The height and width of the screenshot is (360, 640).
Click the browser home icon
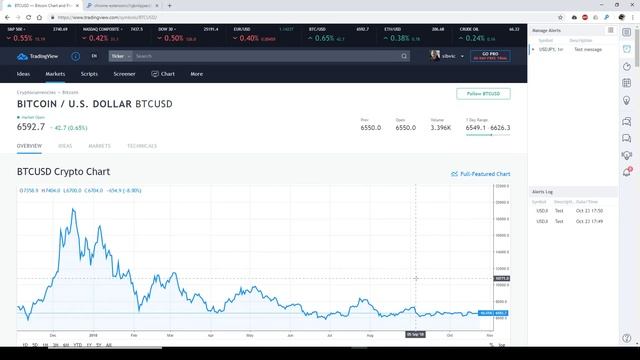coord(39,17)
